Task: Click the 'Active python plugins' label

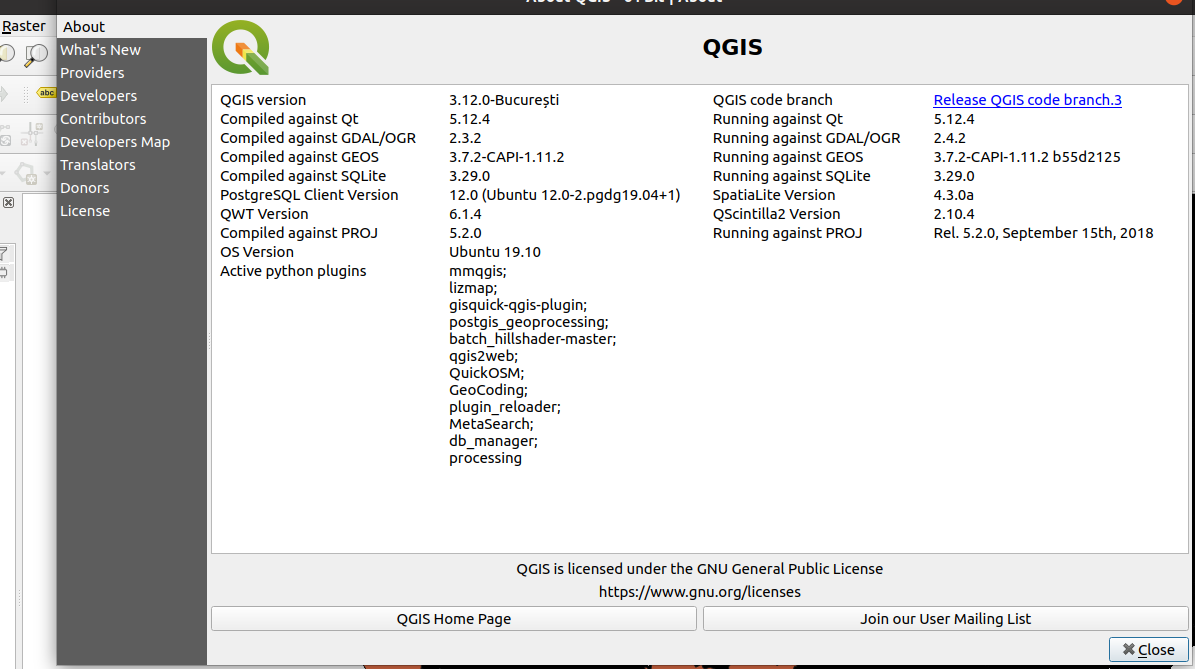Action: (293, 271)
